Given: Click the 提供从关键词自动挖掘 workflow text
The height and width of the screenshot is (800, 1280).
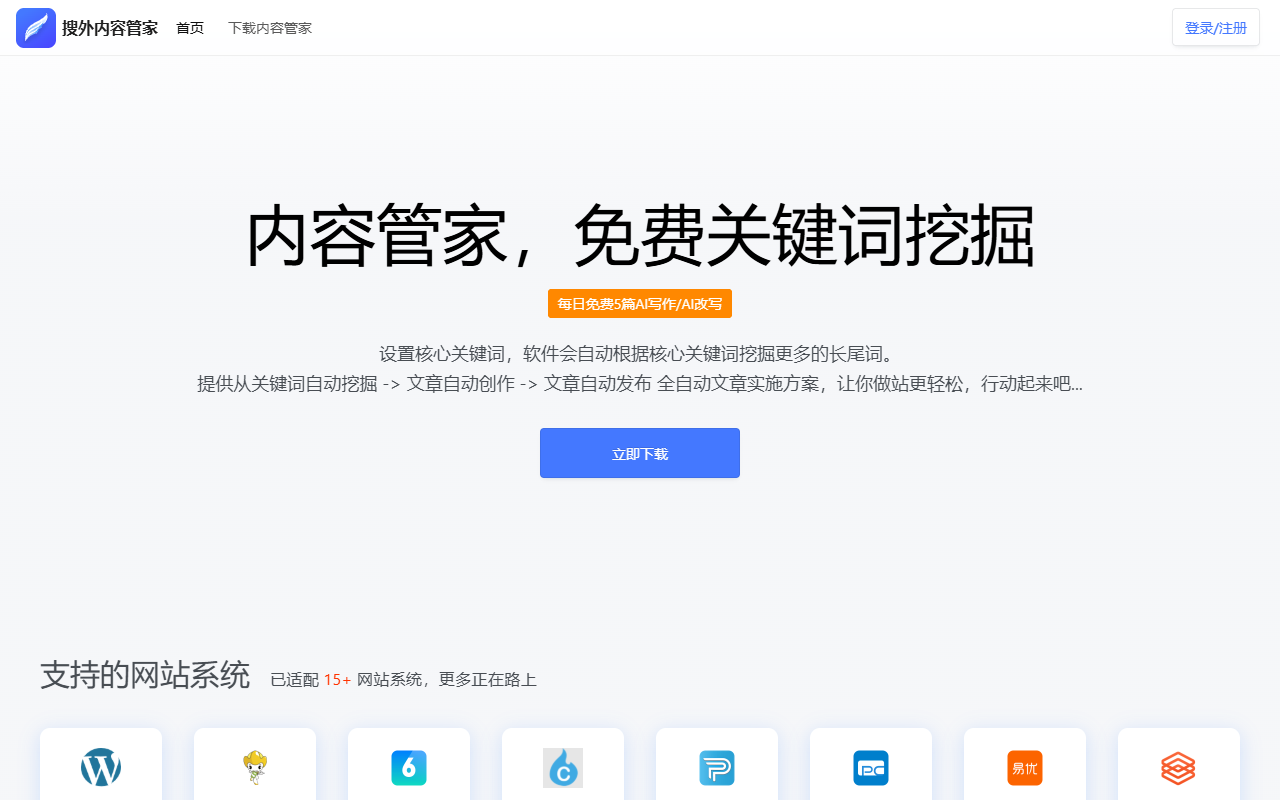Looking at the screenshot, I should click(640, 384).
